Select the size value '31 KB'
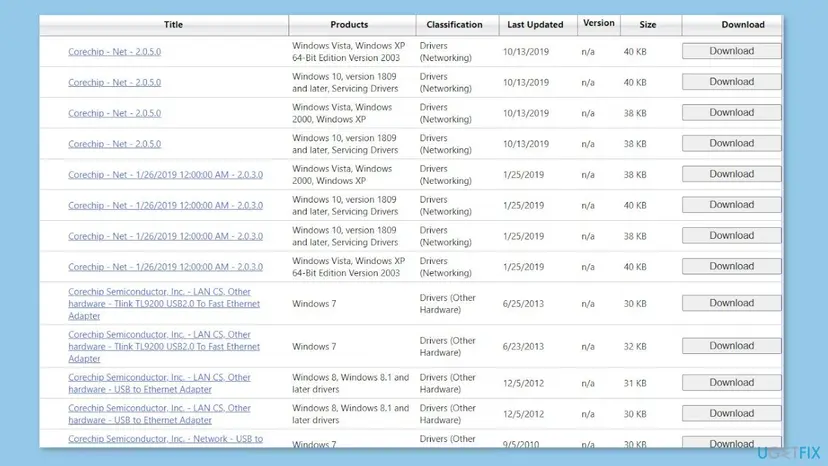Image resolution: width=828 pixels, height=466 pixels. click(x=635, y=384)
